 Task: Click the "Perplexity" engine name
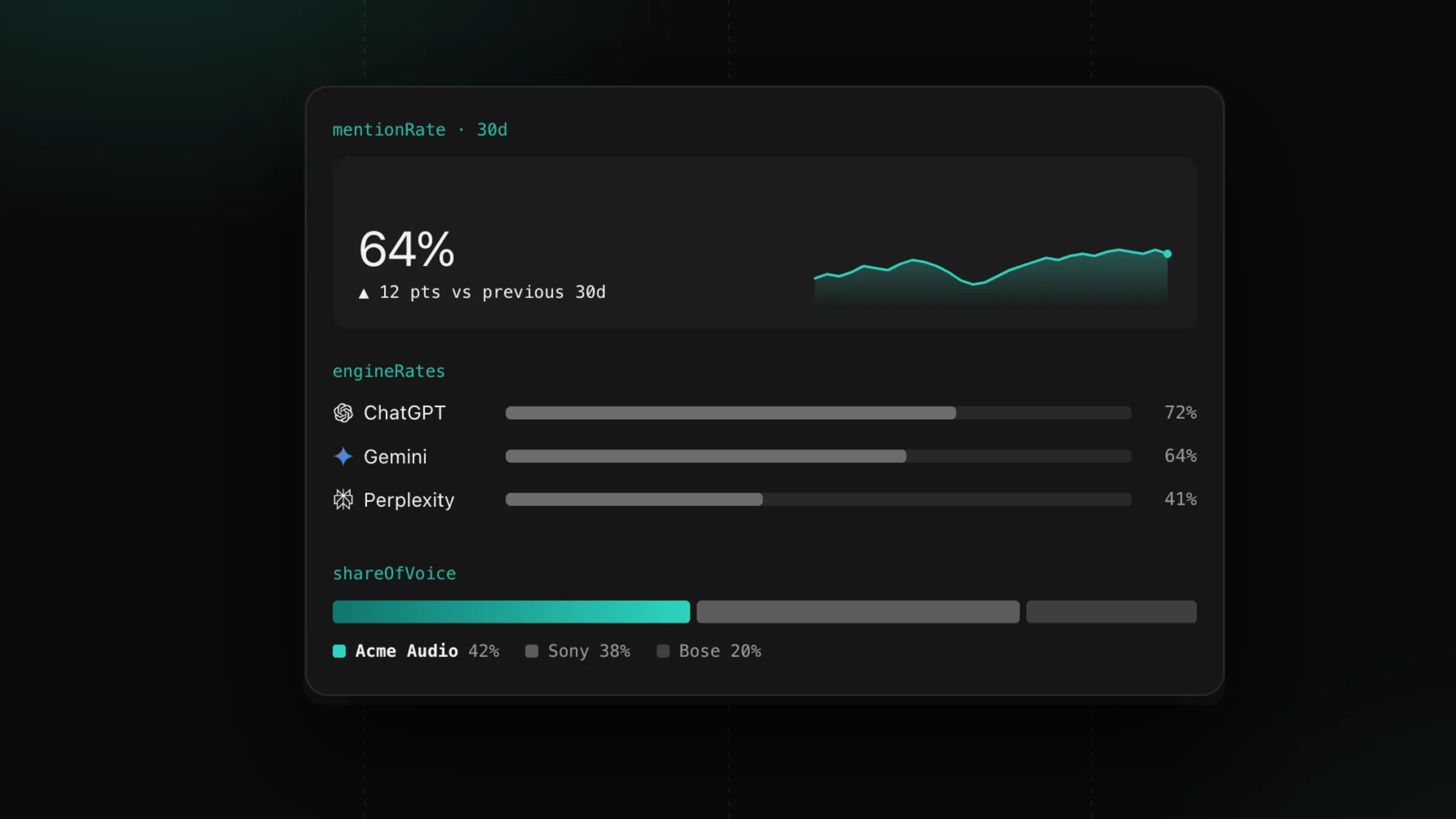(x=409, y=500)
